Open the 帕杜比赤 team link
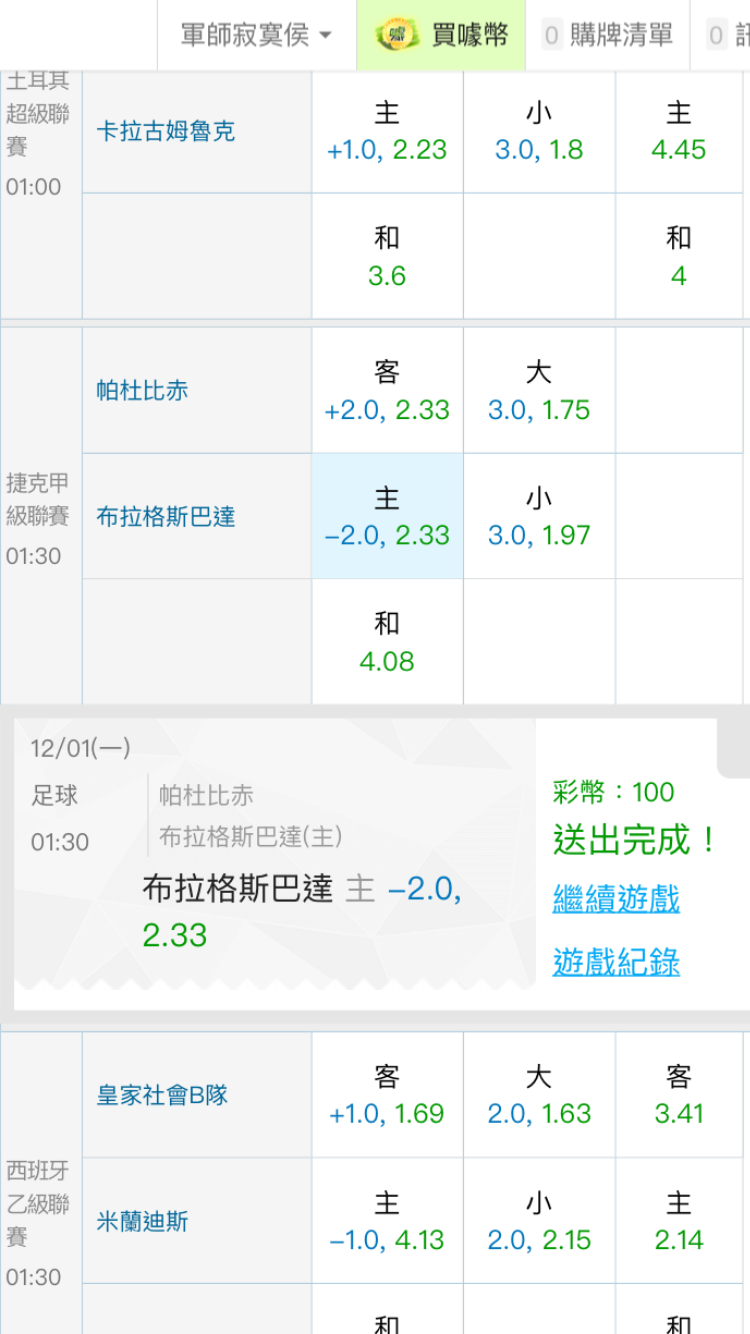This screenshot has height=1334, width=750. (x=142, y=390)
